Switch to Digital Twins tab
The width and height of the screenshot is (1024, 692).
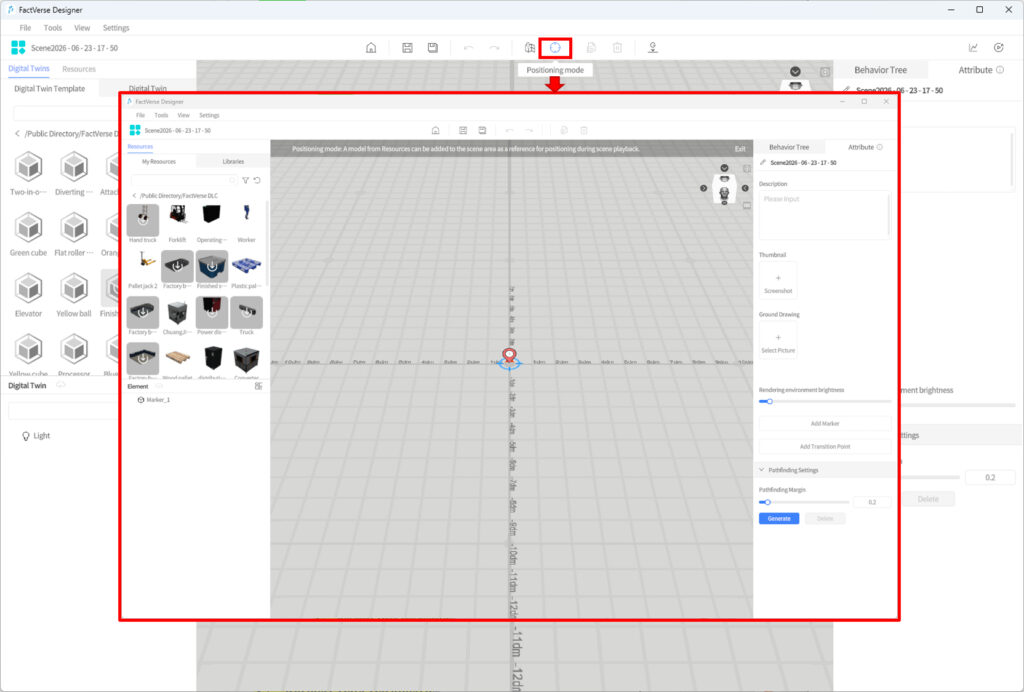coord(29,69)
